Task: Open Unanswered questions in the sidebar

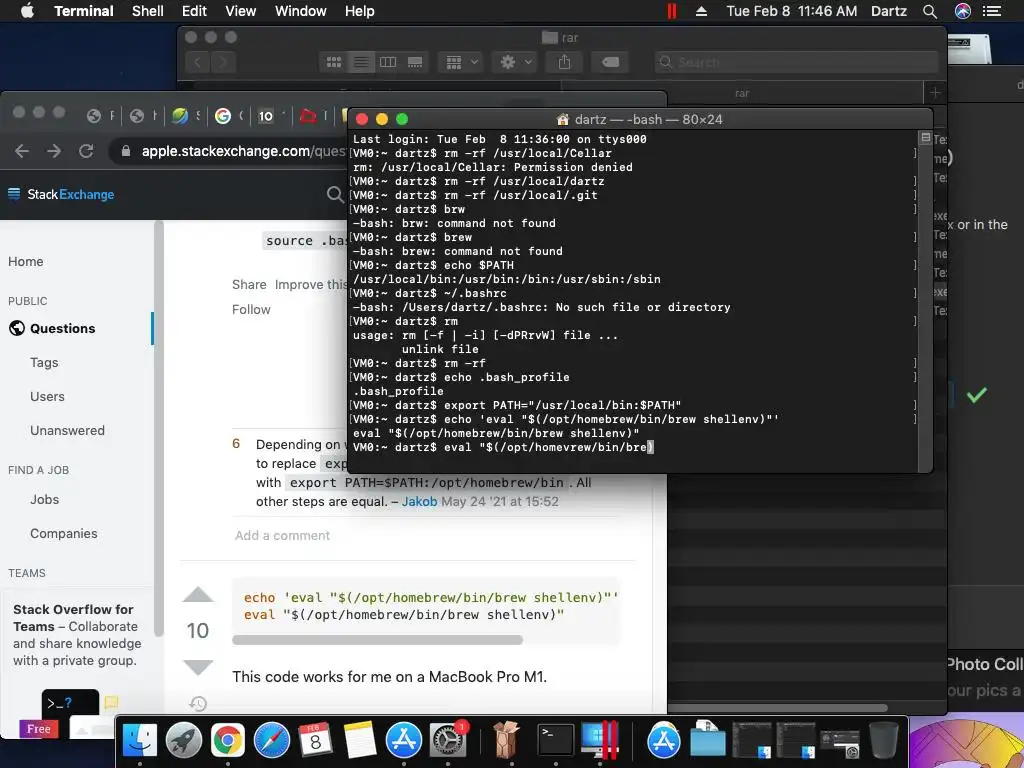Action: (67, 430)
